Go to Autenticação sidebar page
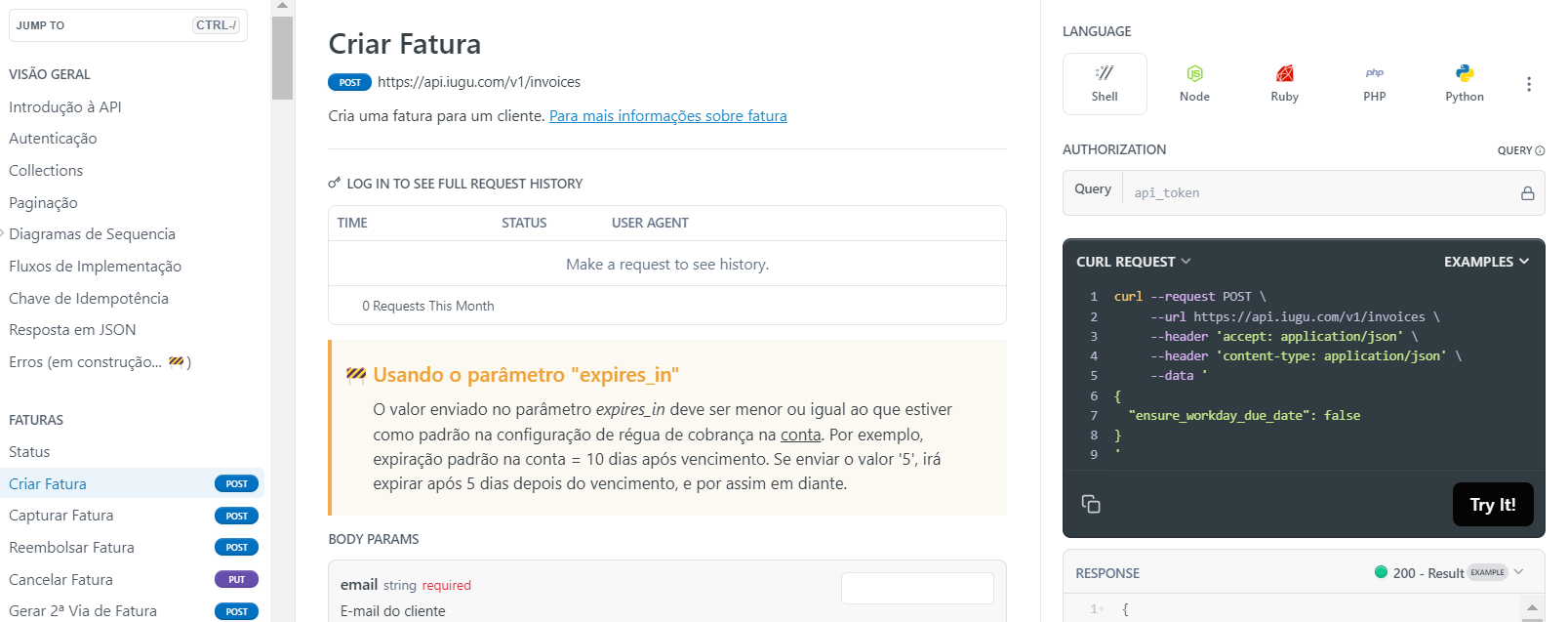Screen dimensions: 1568x622 (x=53, y=139)
